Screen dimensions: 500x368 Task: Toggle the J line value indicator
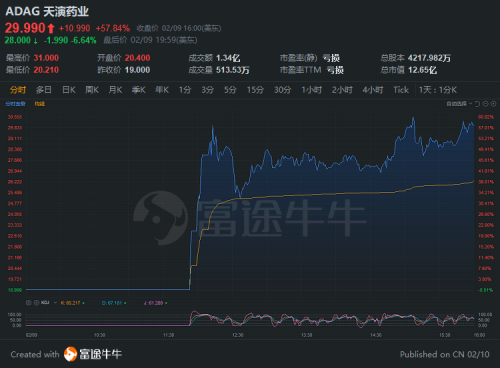point(155,303)
